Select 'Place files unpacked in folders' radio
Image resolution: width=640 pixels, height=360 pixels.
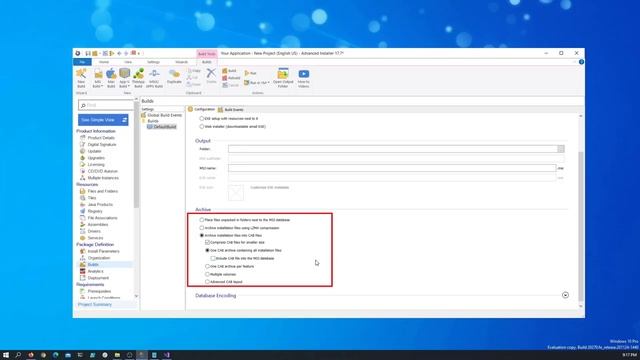[x=202, y=220]
